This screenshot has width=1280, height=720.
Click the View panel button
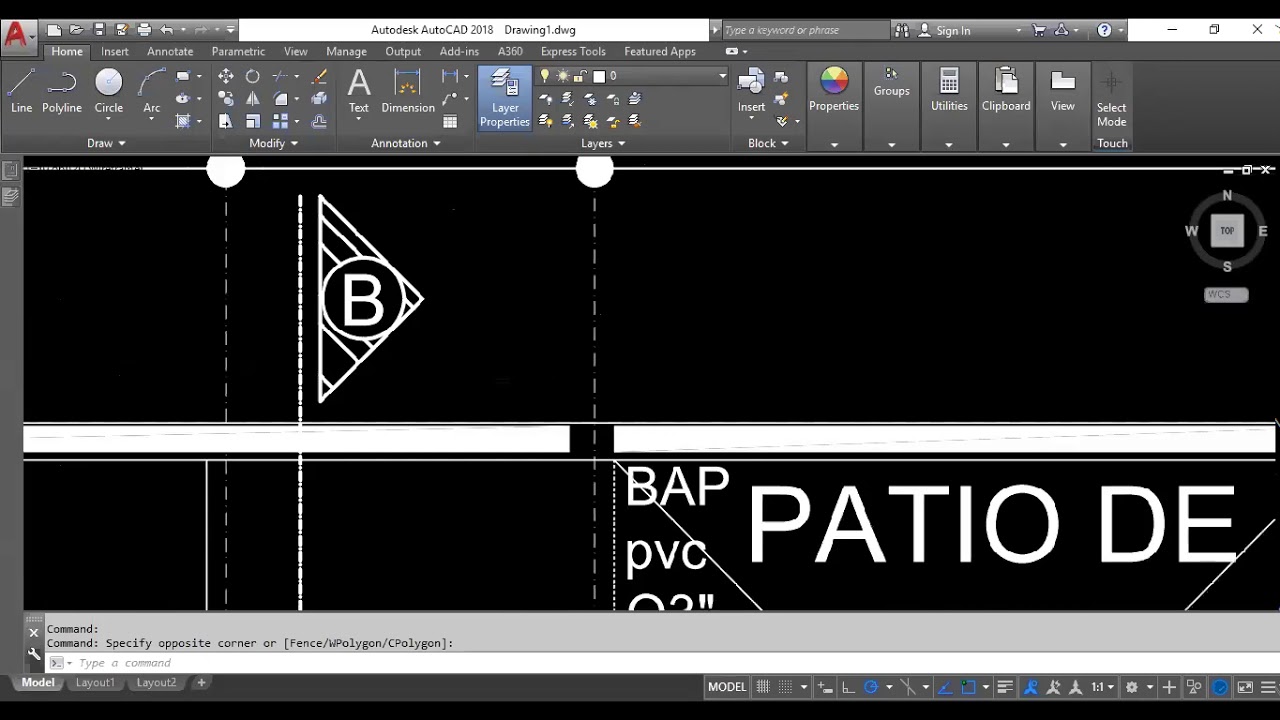[x=1063, y=89]
